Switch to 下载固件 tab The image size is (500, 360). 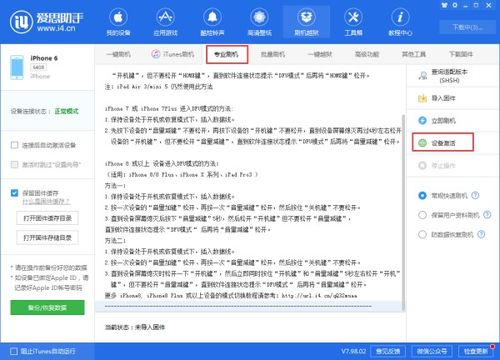pos(461,54)
